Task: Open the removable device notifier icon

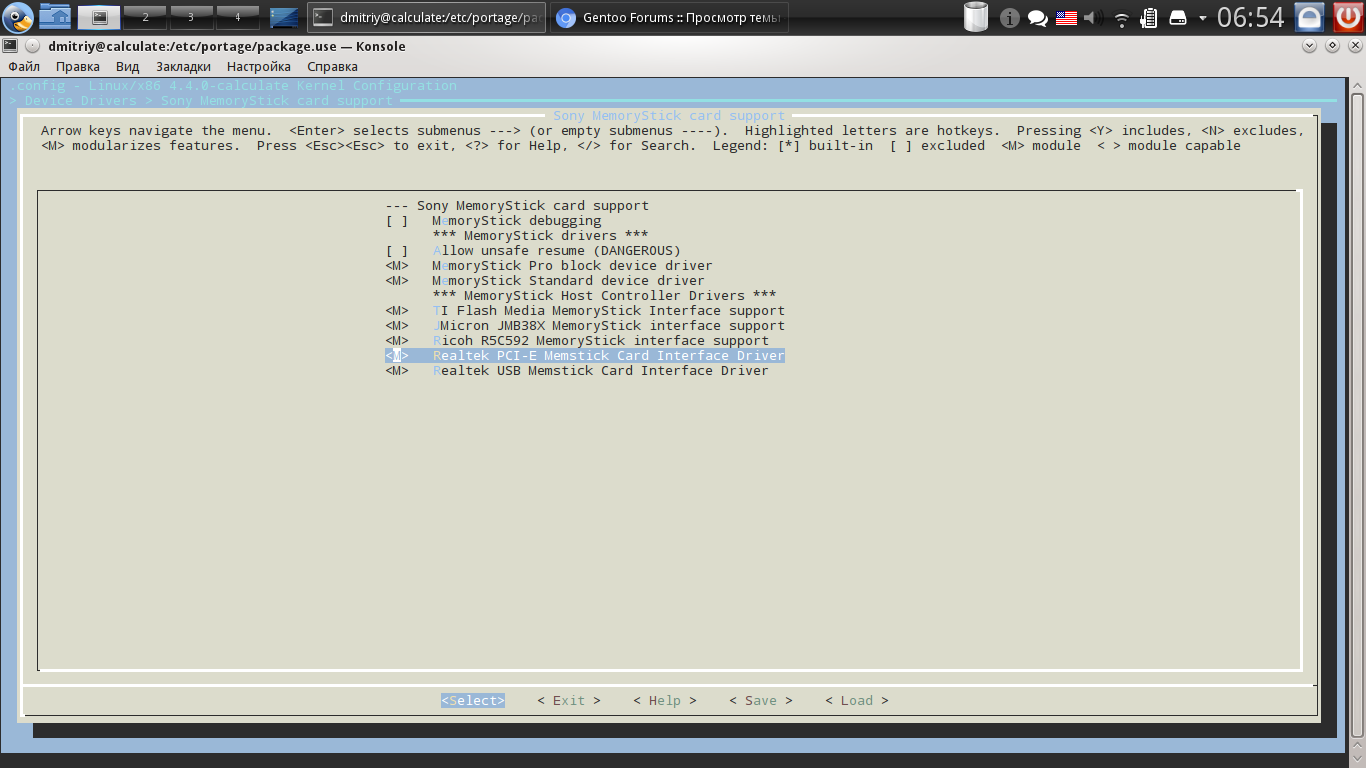Action: tap(1177, 18)
